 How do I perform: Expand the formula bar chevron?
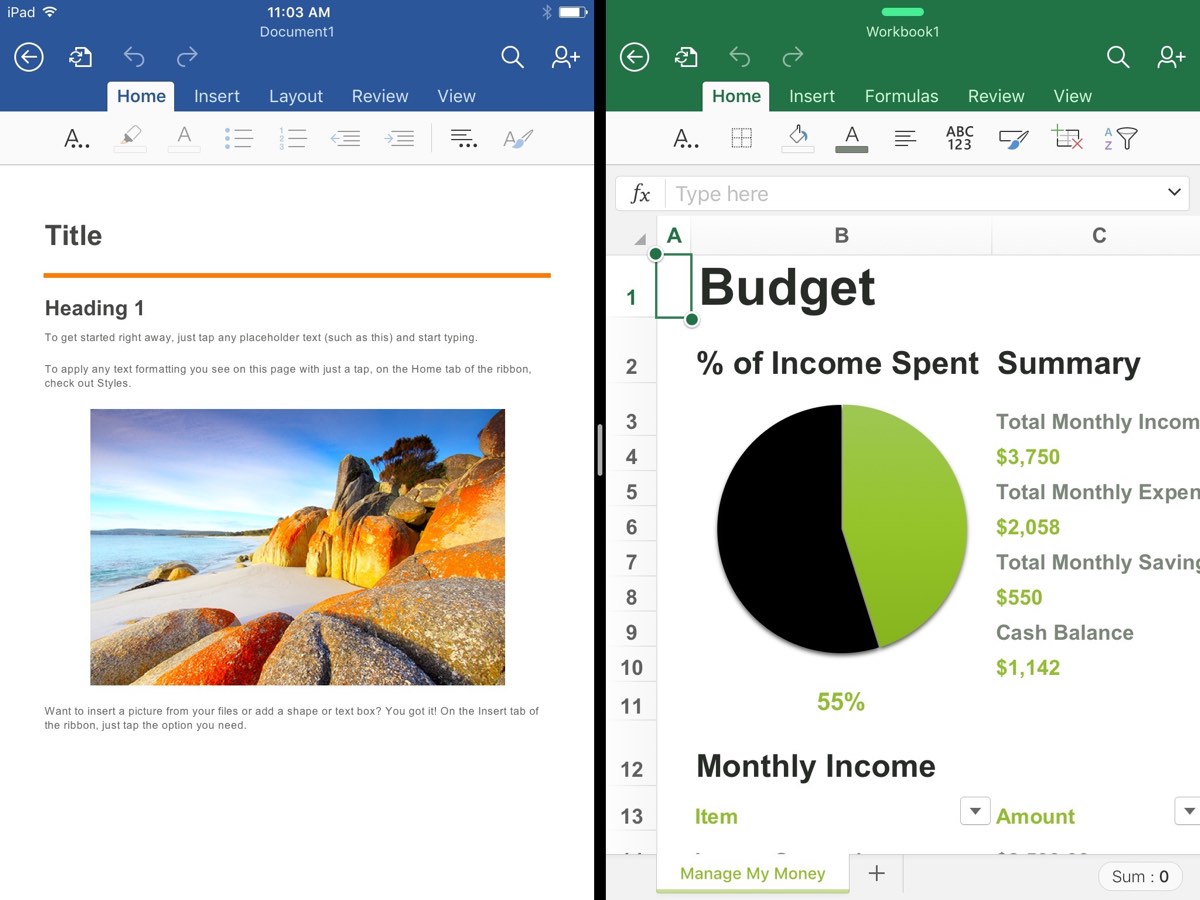pyautogui.click(x=1174, y=192)
